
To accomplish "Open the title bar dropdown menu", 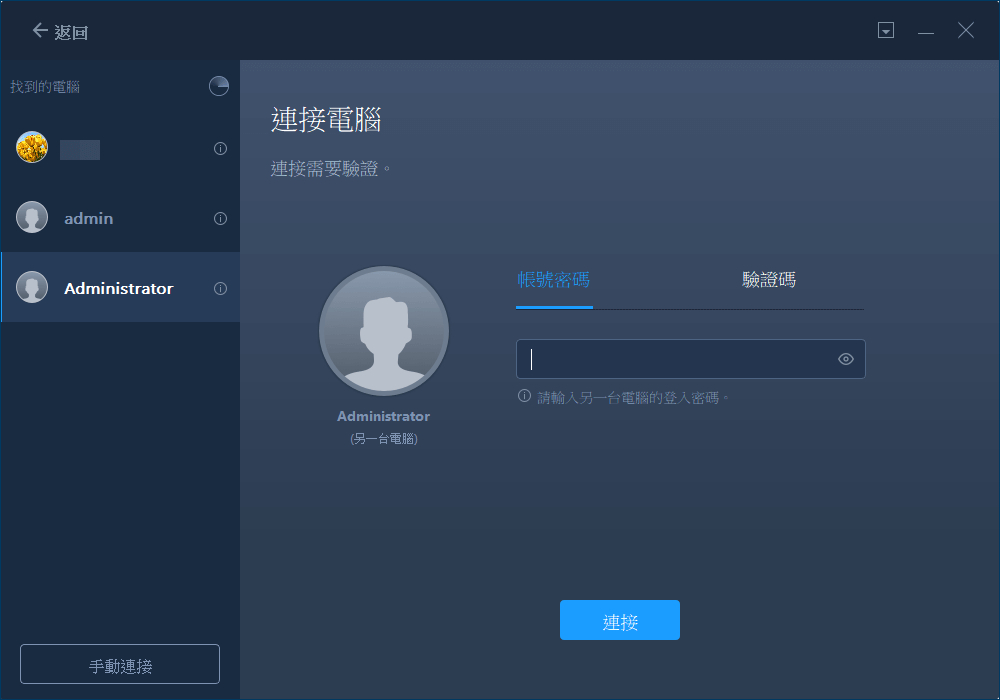I will [x=886, y=31].
